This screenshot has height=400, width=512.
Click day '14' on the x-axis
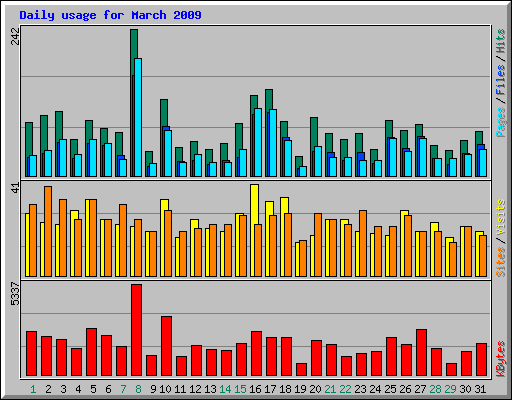(225, 389)
